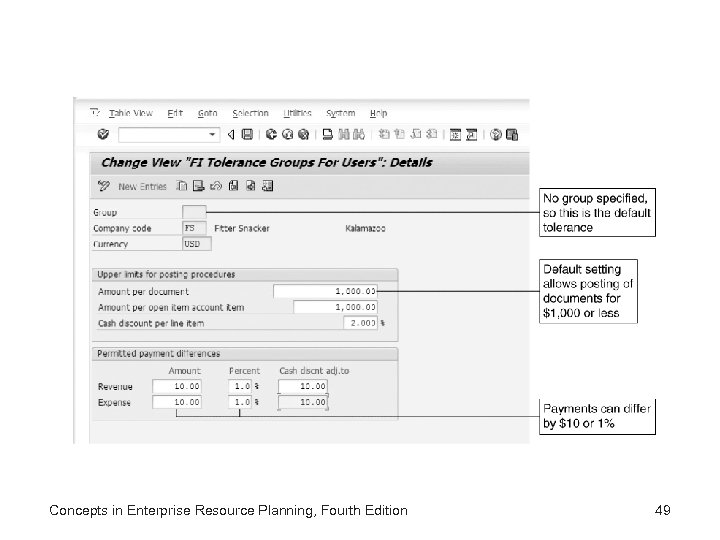Click the Last Page icon

pyautogui.click(x=431, y=134)
